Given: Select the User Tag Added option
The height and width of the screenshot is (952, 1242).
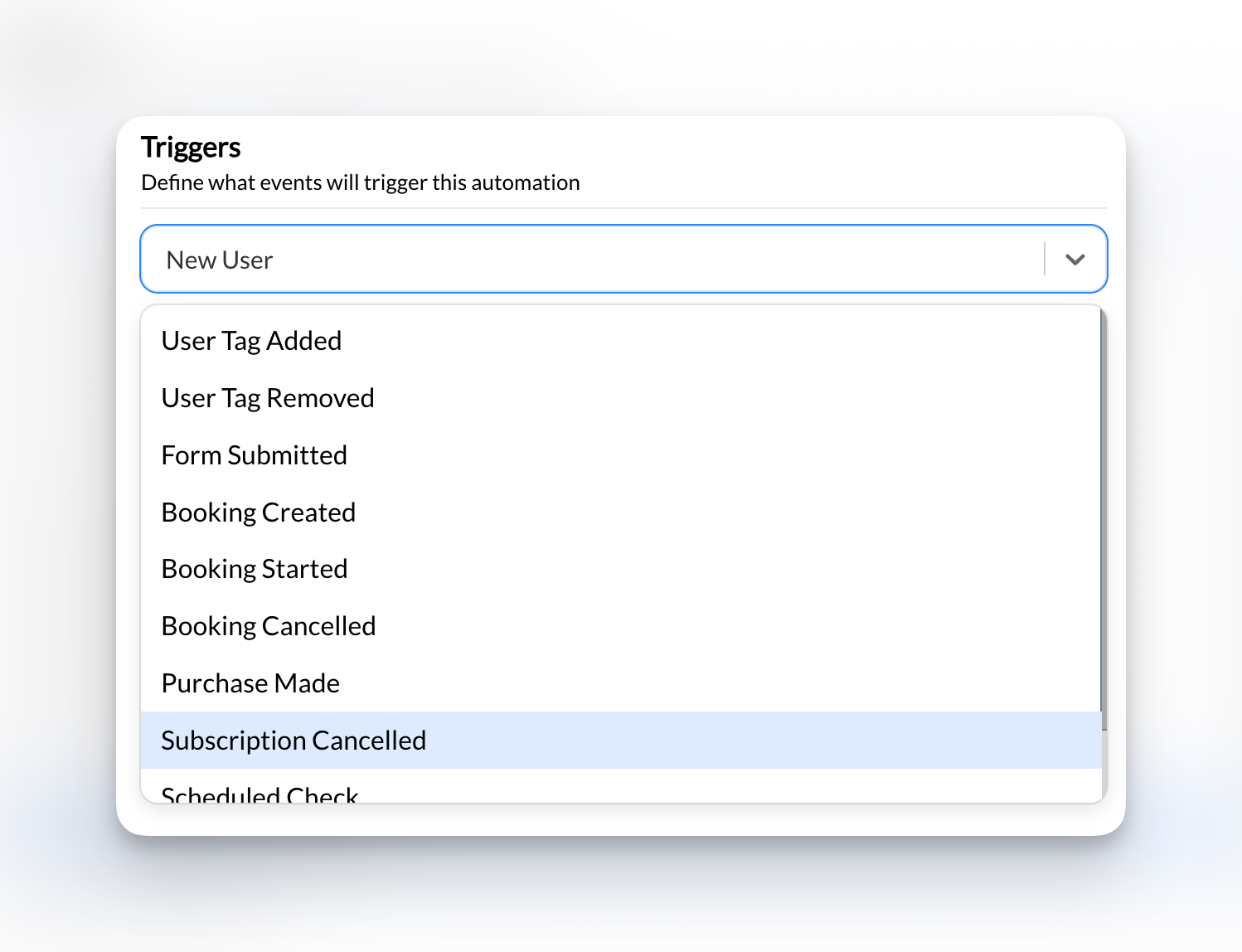Looking at the screenshot, I should 251,341.
